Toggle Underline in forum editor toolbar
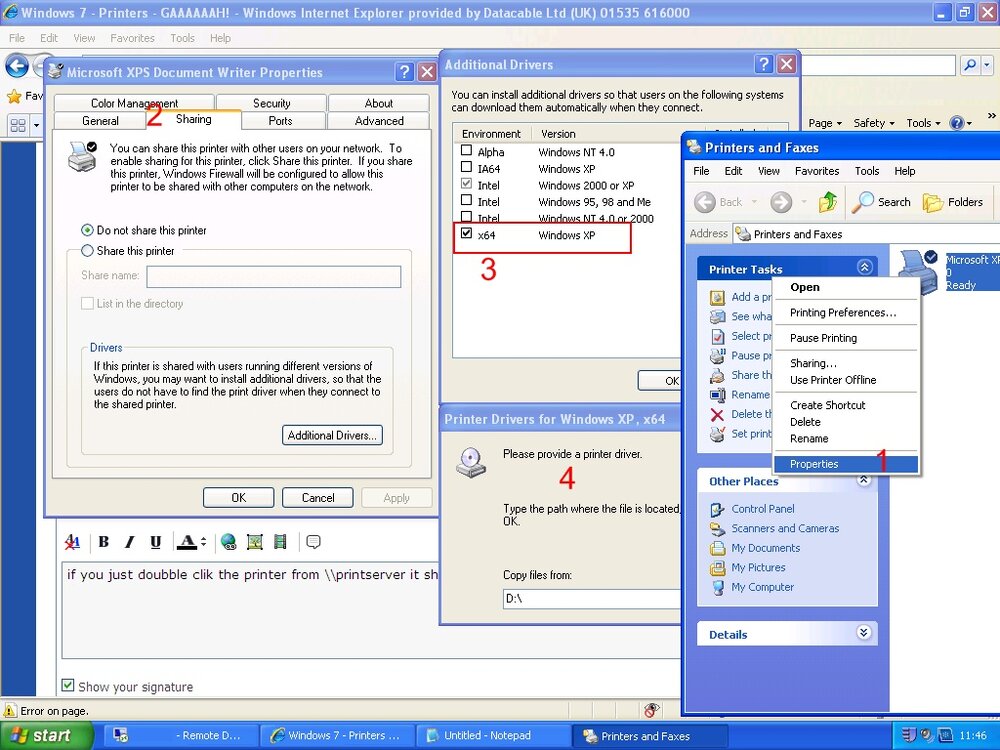The image size is (1000, 750). click(155, 542)
